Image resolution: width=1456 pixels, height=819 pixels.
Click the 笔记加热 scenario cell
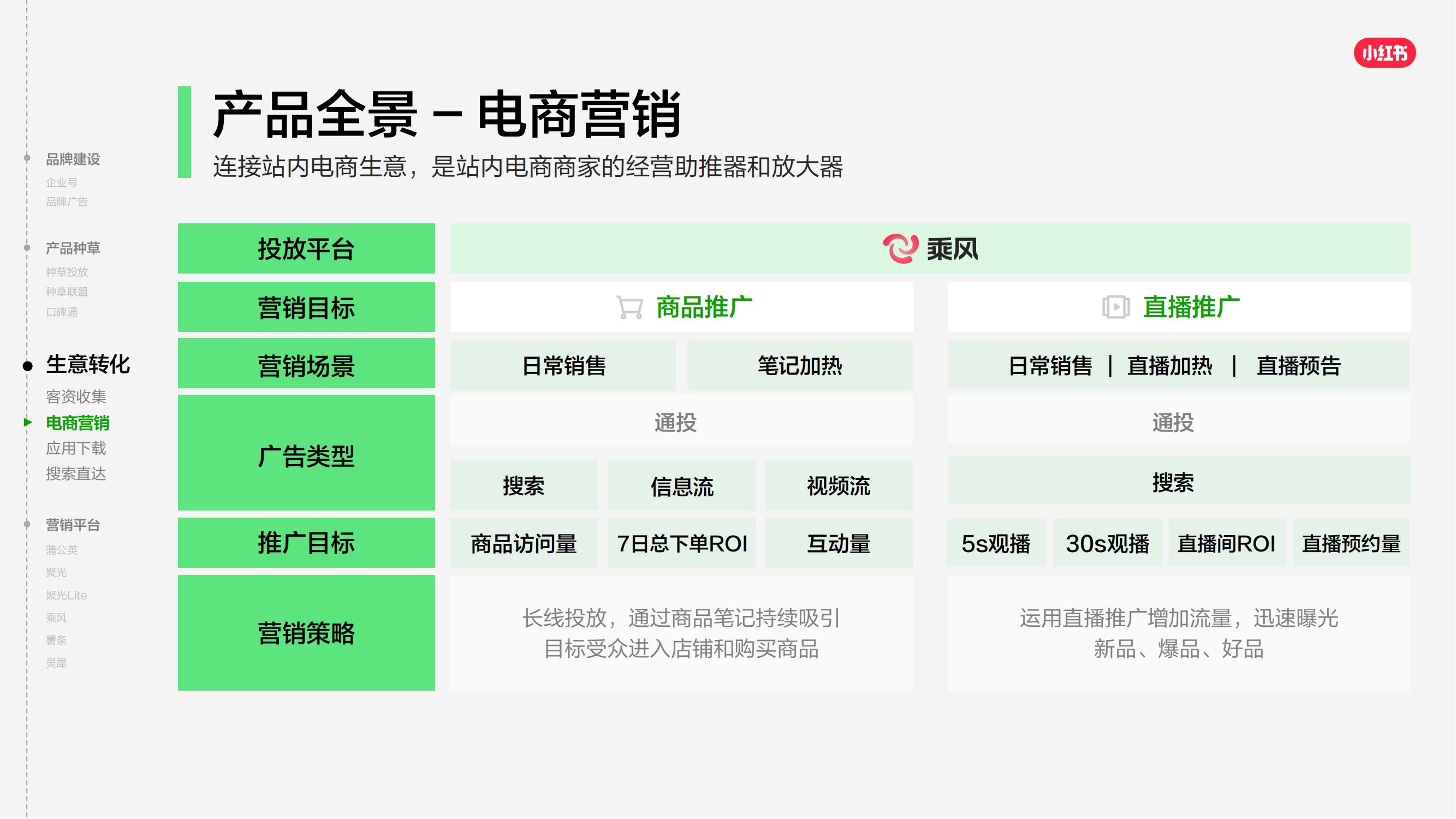800,366
